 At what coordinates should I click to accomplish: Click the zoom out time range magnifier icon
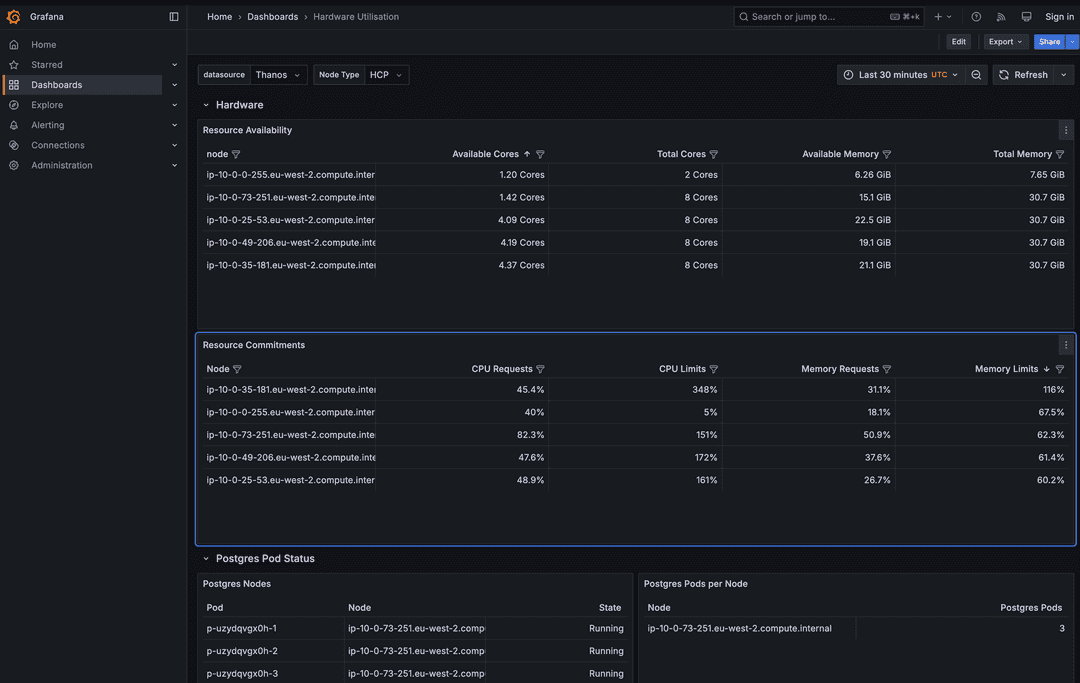pyautogui.click(x=977, y=74)
